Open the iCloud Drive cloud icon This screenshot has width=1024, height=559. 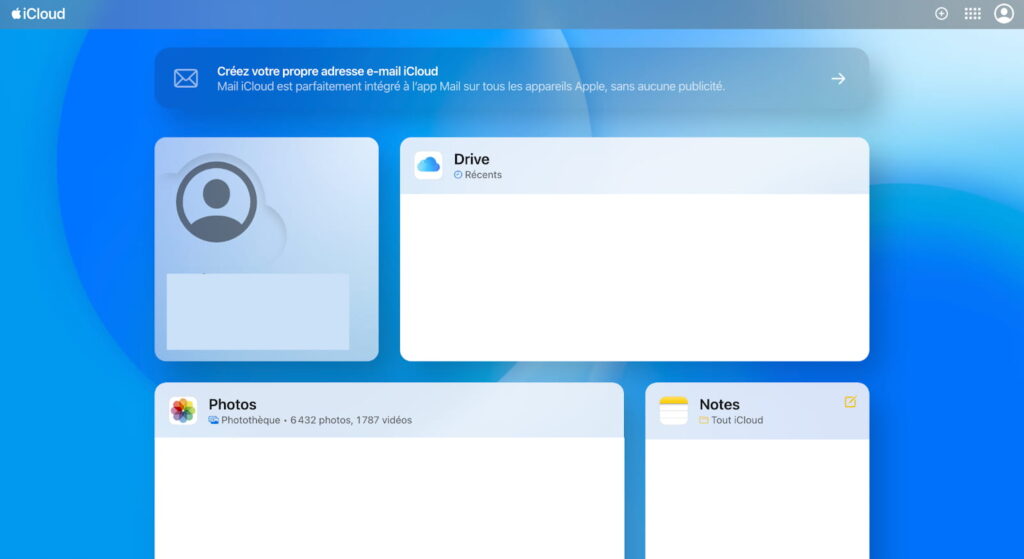click(428, 165)
